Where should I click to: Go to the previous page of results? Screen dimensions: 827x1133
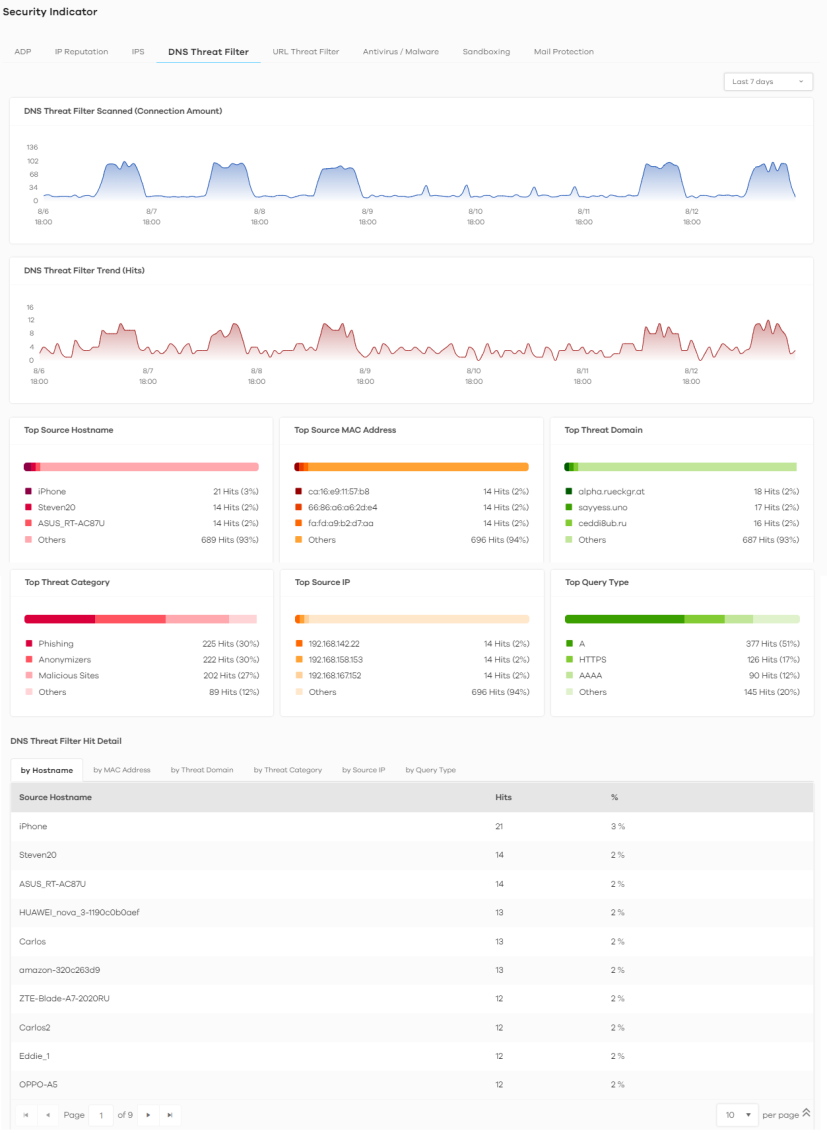pyautogui.click(x=48, y=1114)
